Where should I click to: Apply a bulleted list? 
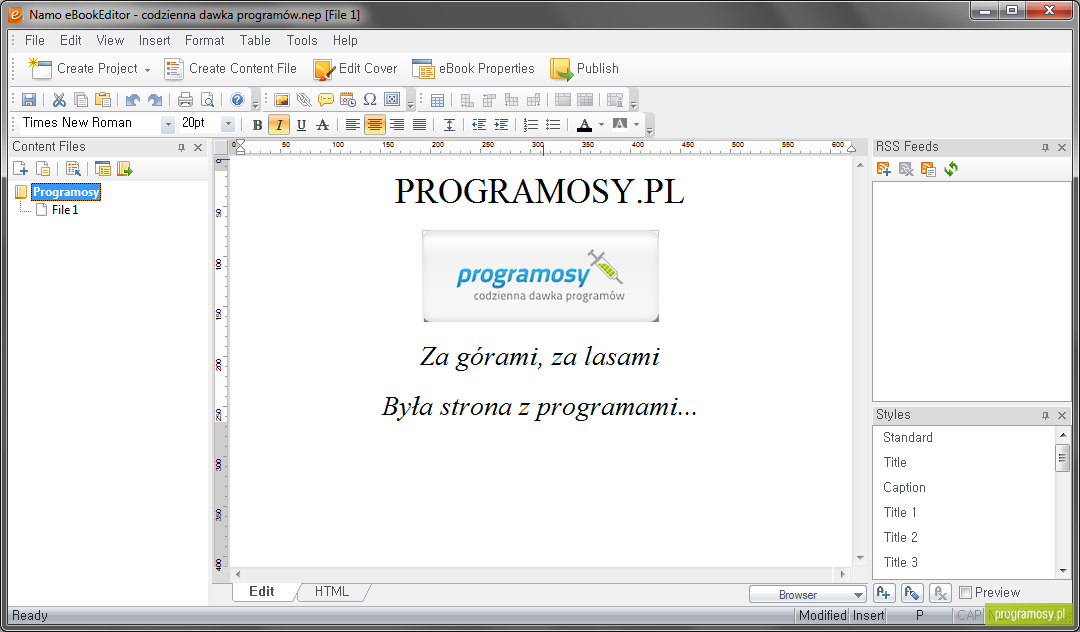pos(553,125)
